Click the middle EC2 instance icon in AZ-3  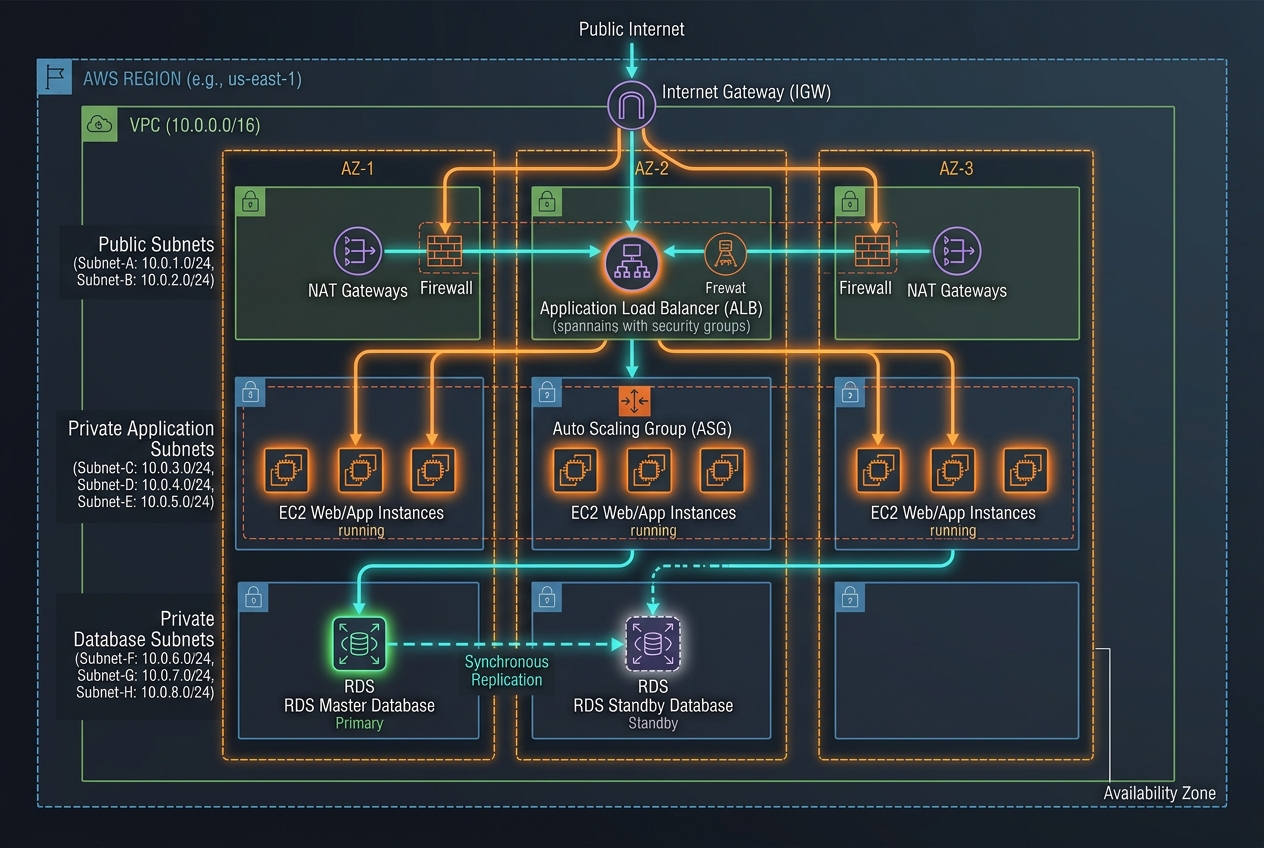(953, 470)
